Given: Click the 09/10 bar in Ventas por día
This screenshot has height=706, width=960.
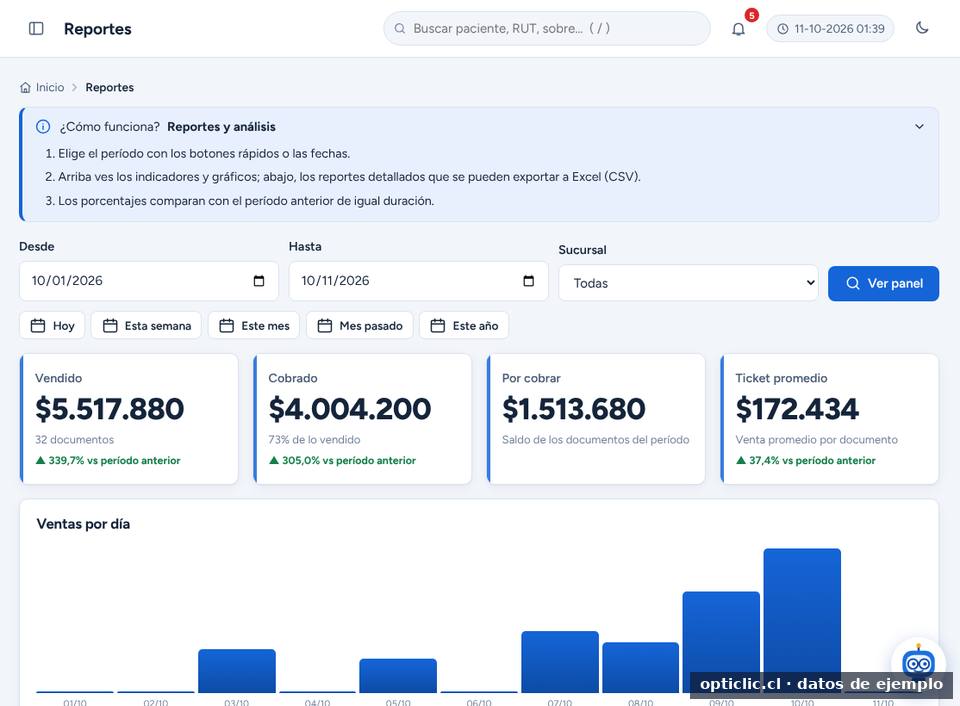Looking at the screenshot, I should point(721,642).
